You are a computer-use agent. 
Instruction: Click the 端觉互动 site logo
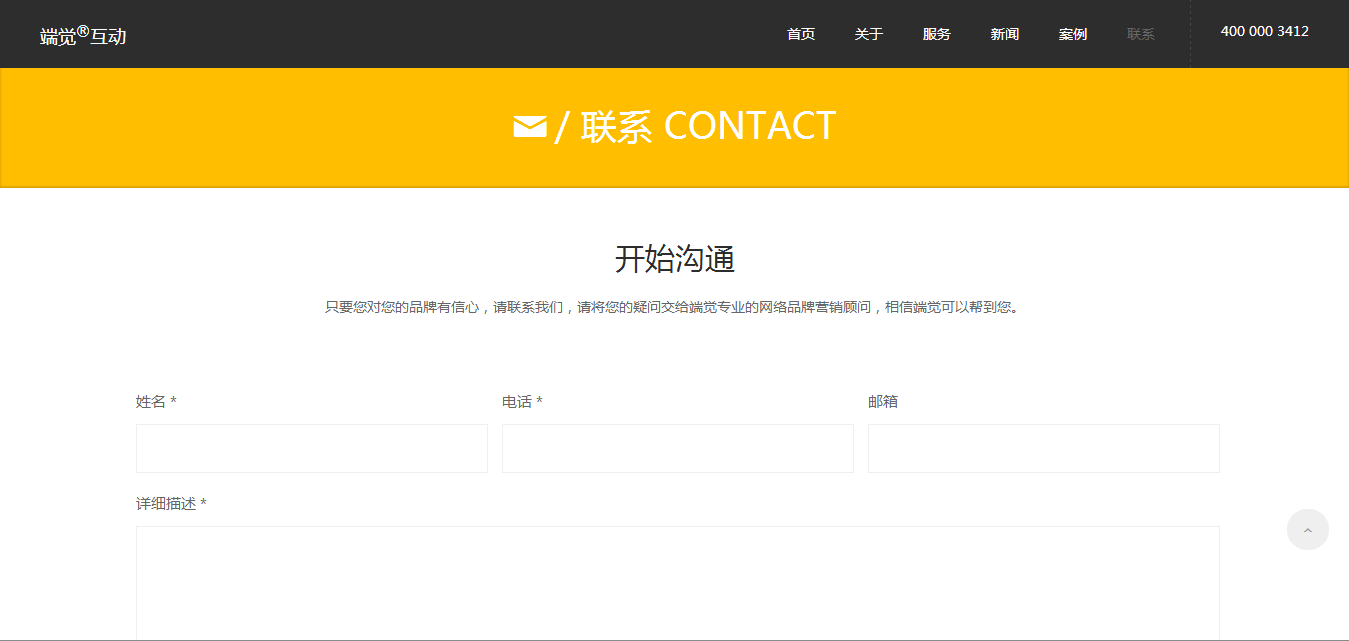[x=83, y=36]
